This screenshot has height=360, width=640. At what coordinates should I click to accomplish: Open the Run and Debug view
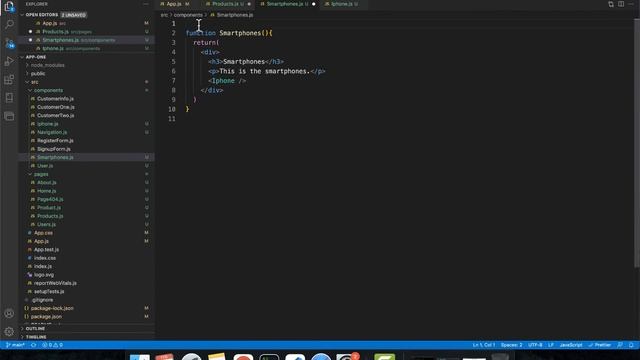(9, 61)
